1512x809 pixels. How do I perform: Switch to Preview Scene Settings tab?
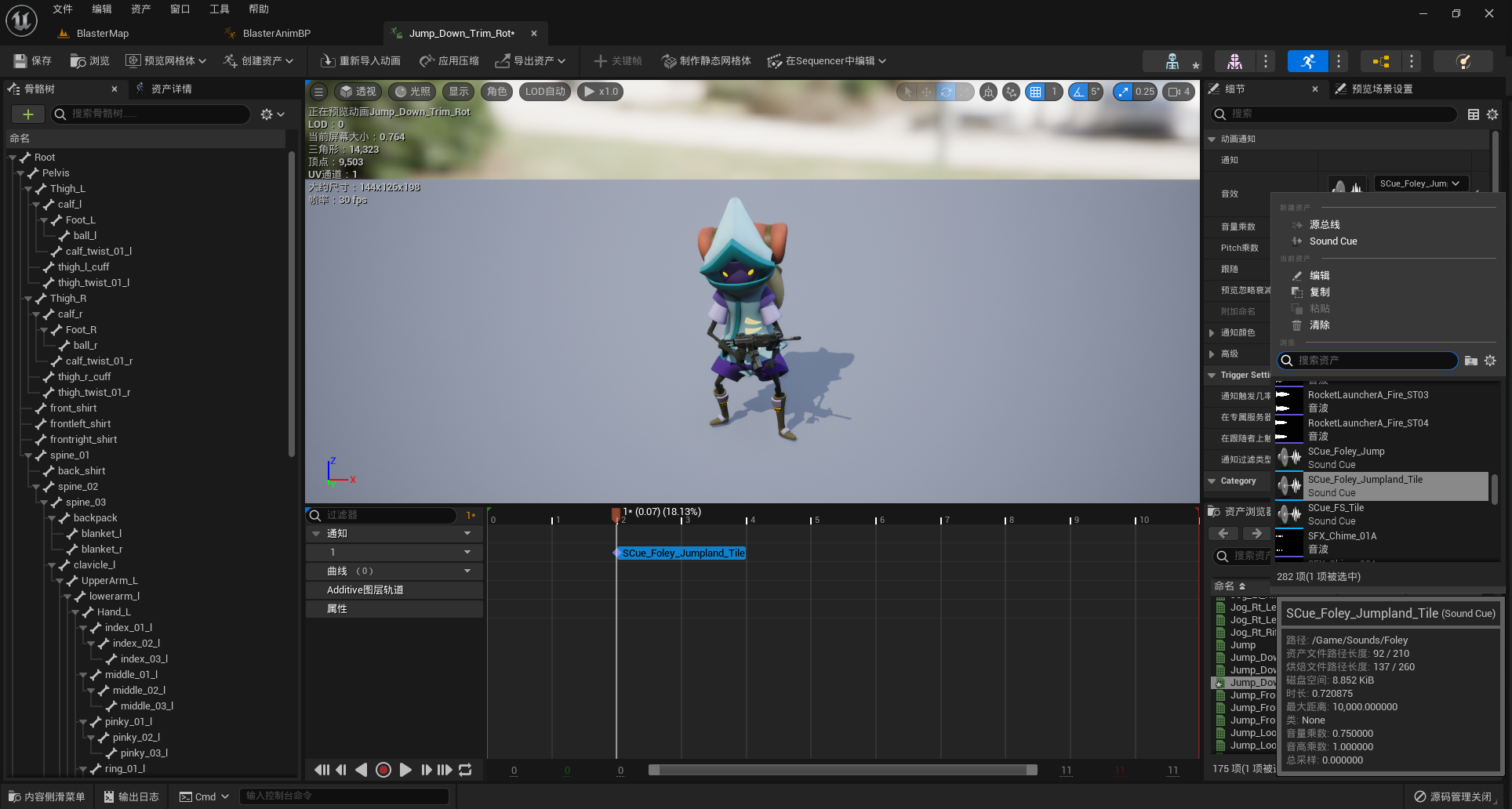(x=1381, y=89)
